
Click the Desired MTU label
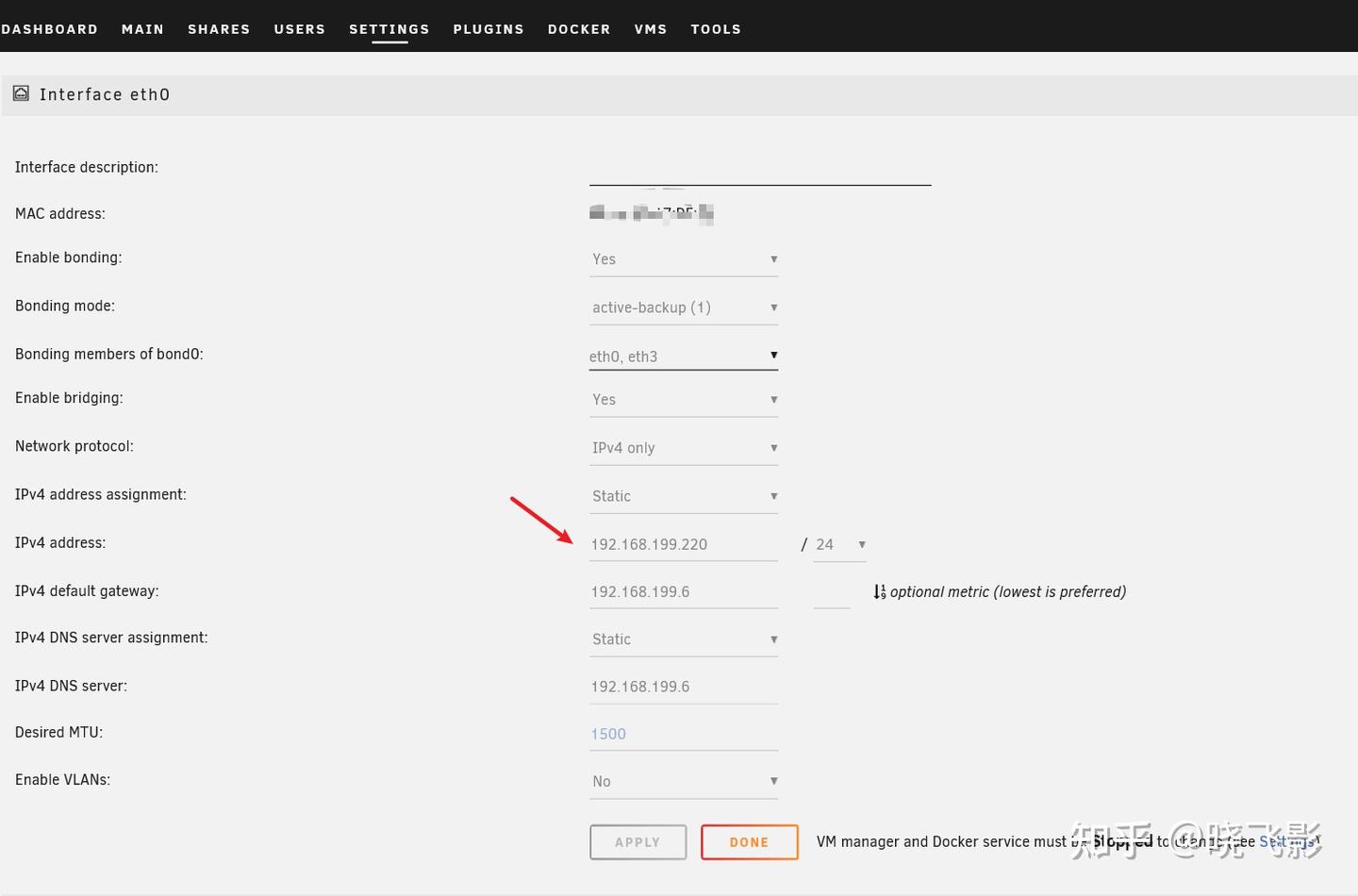[58, 732]
